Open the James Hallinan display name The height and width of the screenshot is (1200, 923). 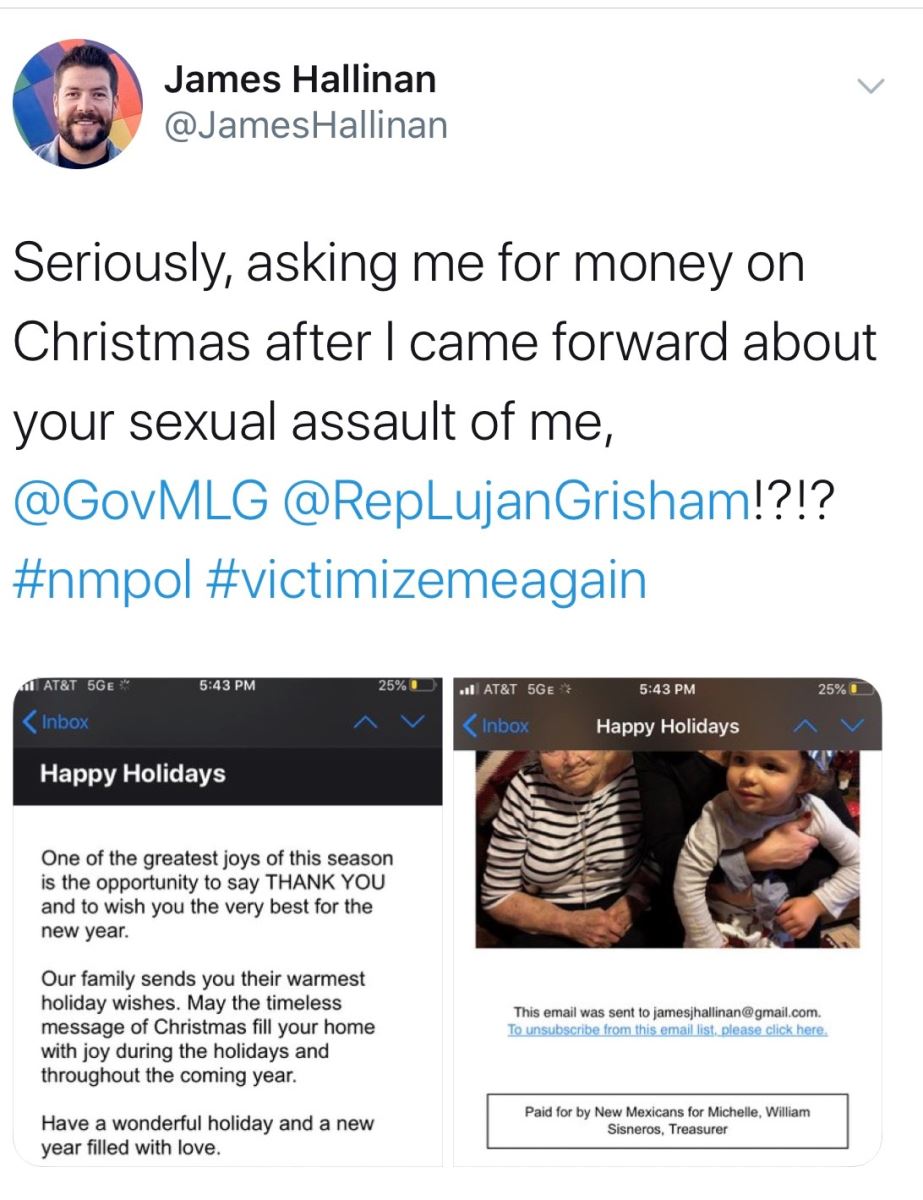pyautogui.click(x=299, y=79)
